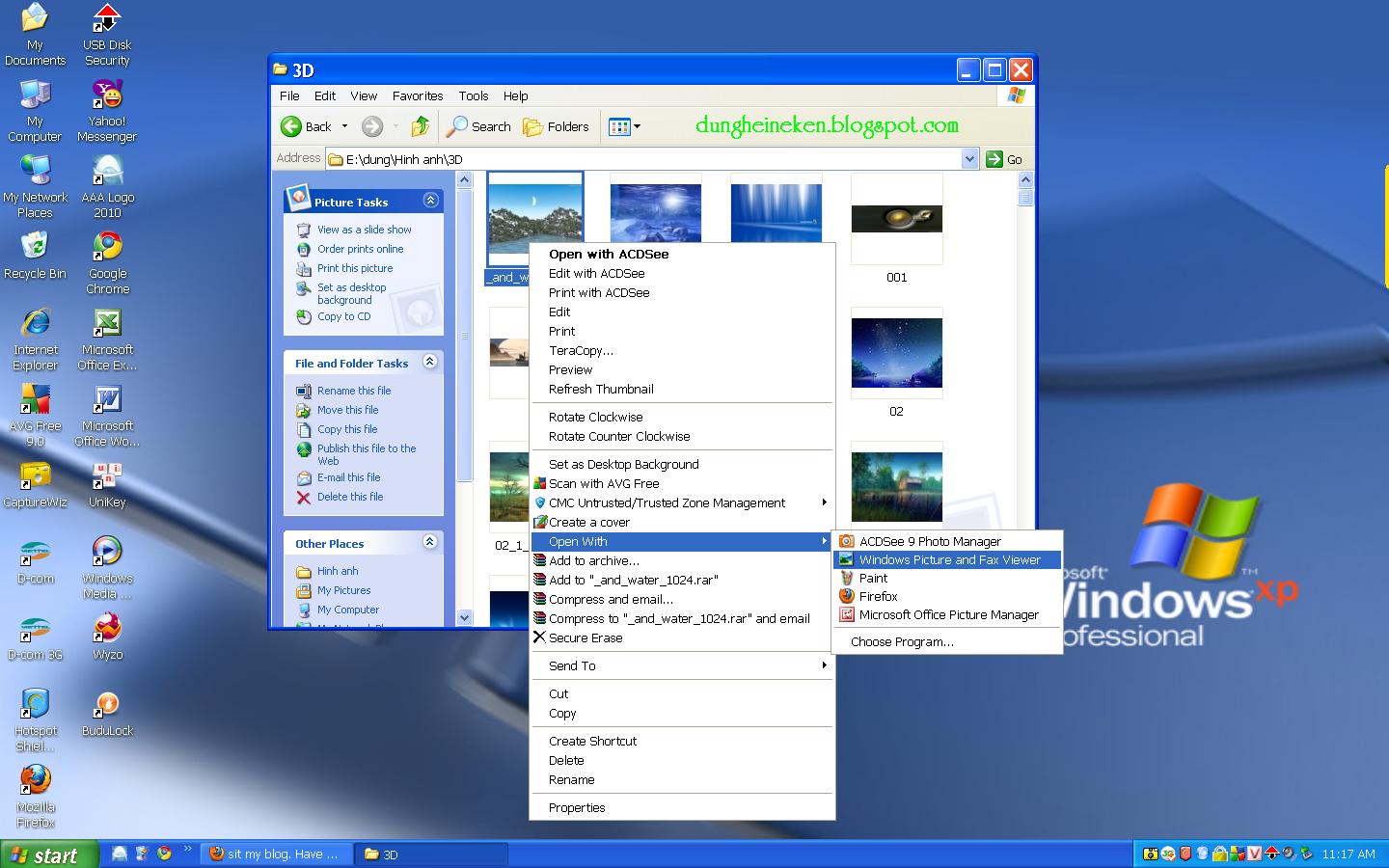This screenshot has width=1389, height=868.
Task: Click the Start button
Action: coord(49,854)
